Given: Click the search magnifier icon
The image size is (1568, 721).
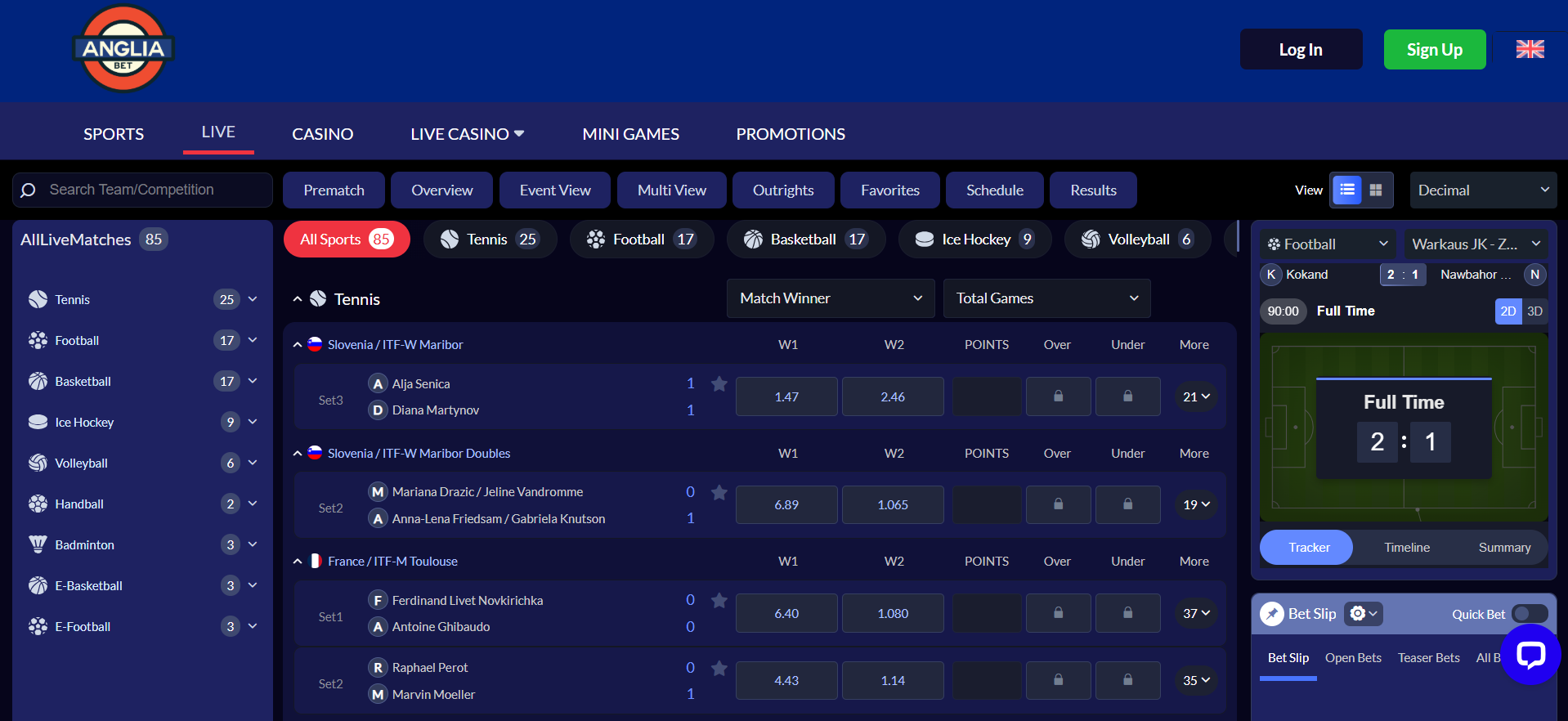Looking at the screenshot, I should [28, 190].
